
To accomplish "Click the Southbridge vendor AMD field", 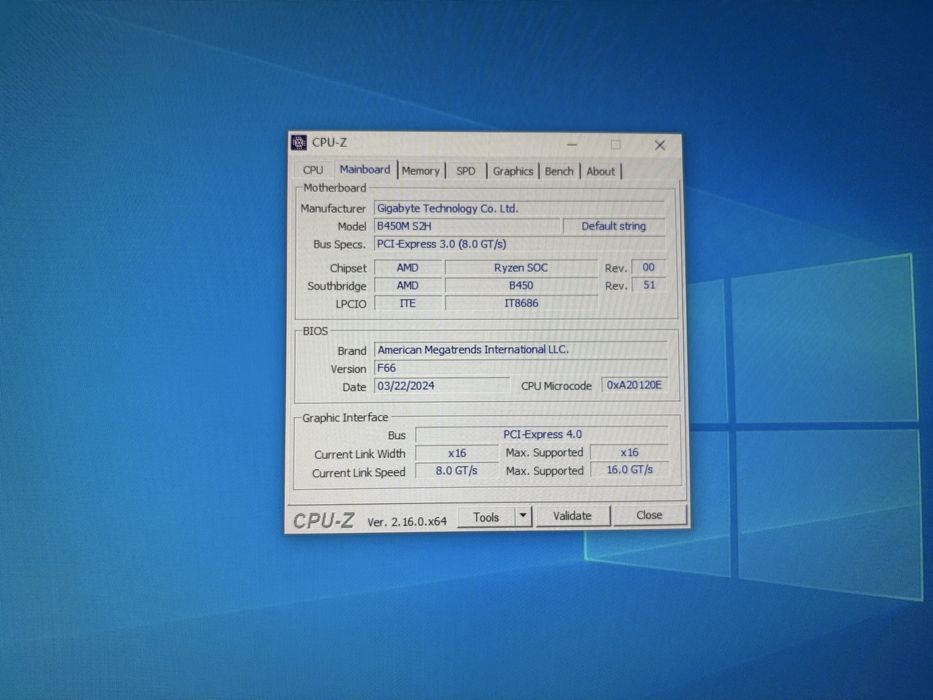I will click(408, 286).
